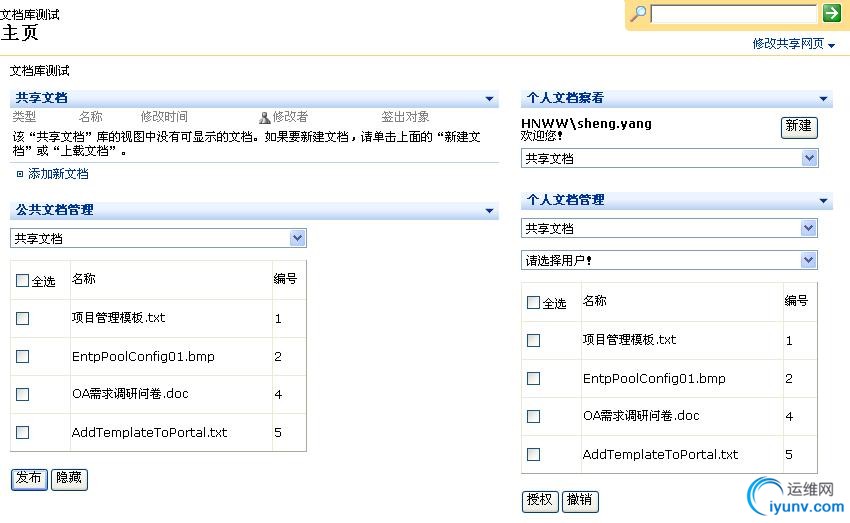Open the 个人文档察看 web part menu arrow
This screenshot has width=850, height=523.
[x=823, y=99]
